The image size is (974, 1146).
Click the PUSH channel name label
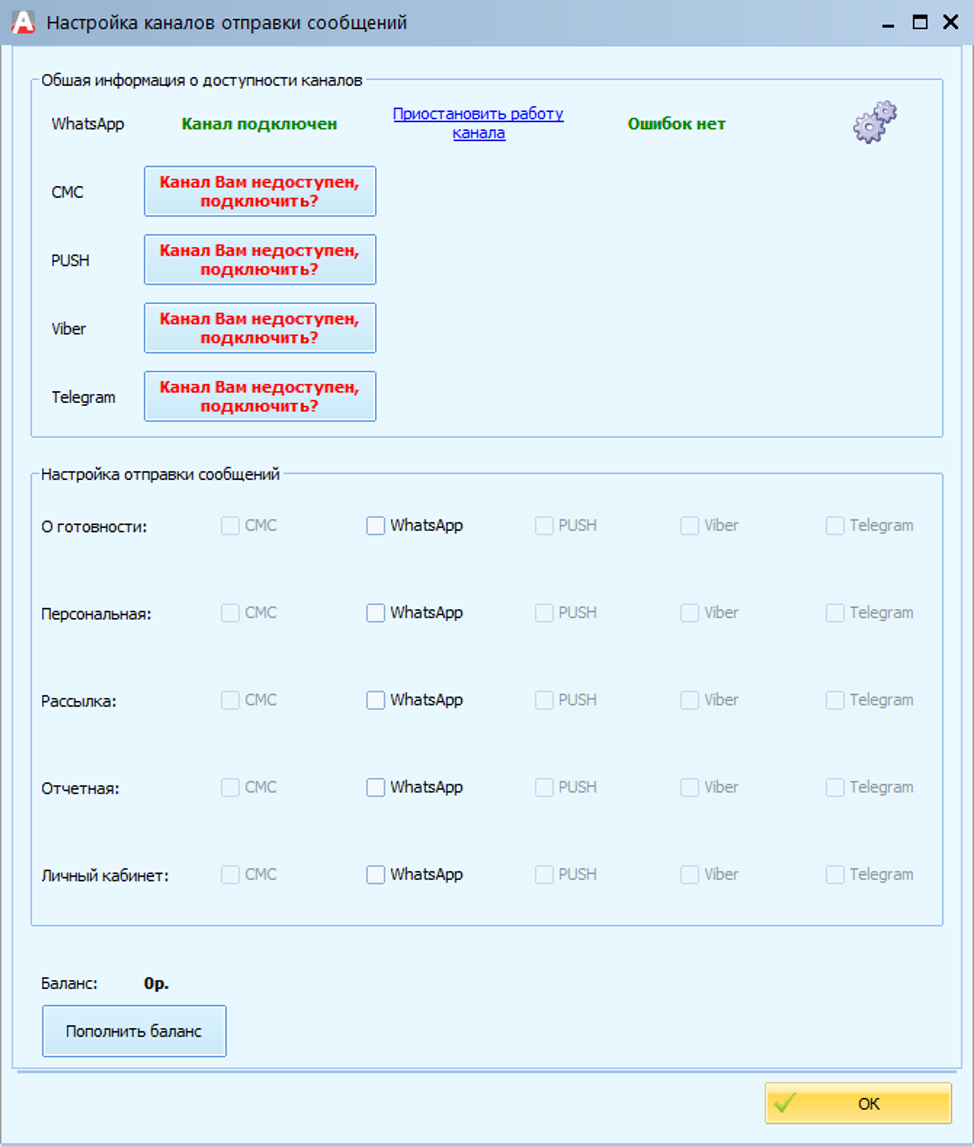[70, 260]
